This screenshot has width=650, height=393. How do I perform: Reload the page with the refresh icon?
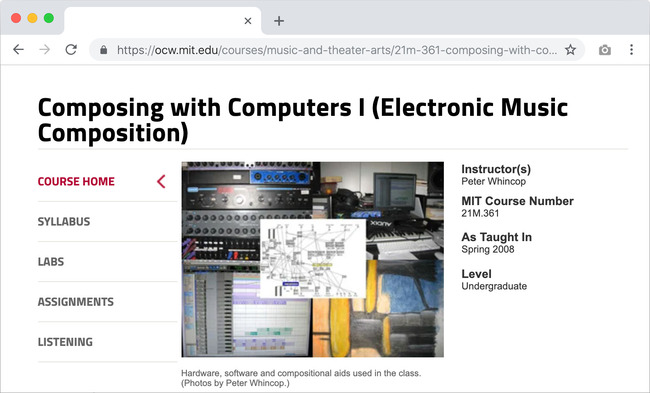71,50
